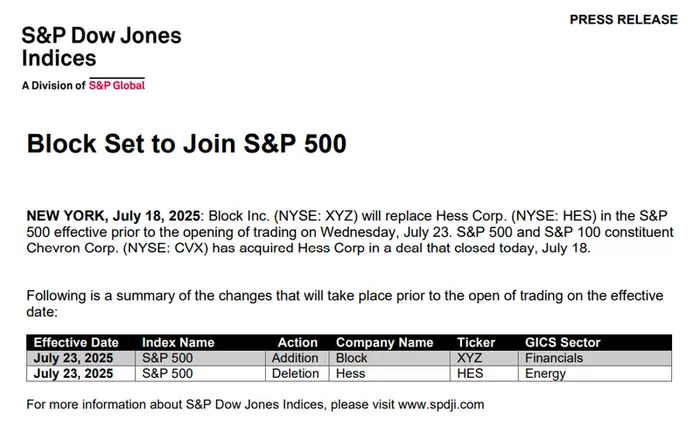Click the Energy sector cell
The image size is (700, 425).
pos(546,374)
